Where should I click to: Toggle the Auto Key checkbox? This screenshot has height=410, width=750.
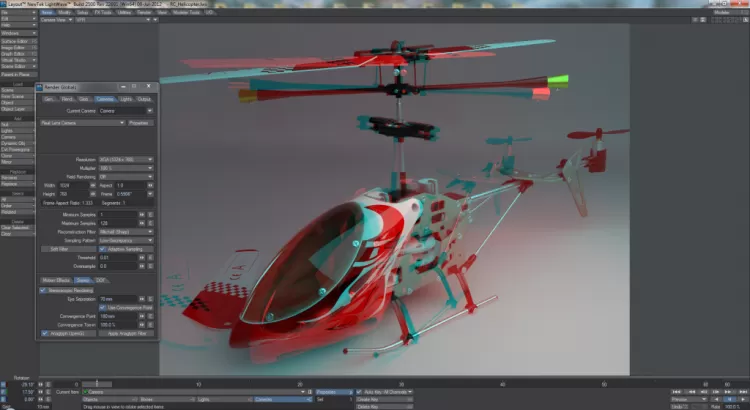[x=359, y=392]
